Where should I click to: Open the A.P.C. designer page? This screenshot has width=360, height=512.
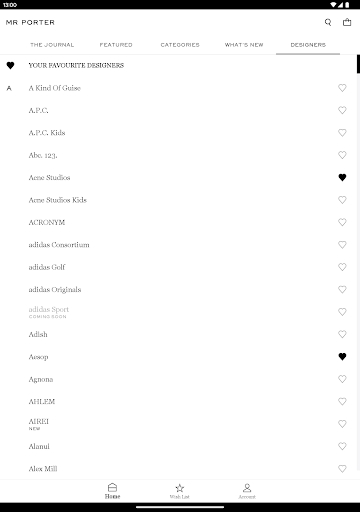38,110
